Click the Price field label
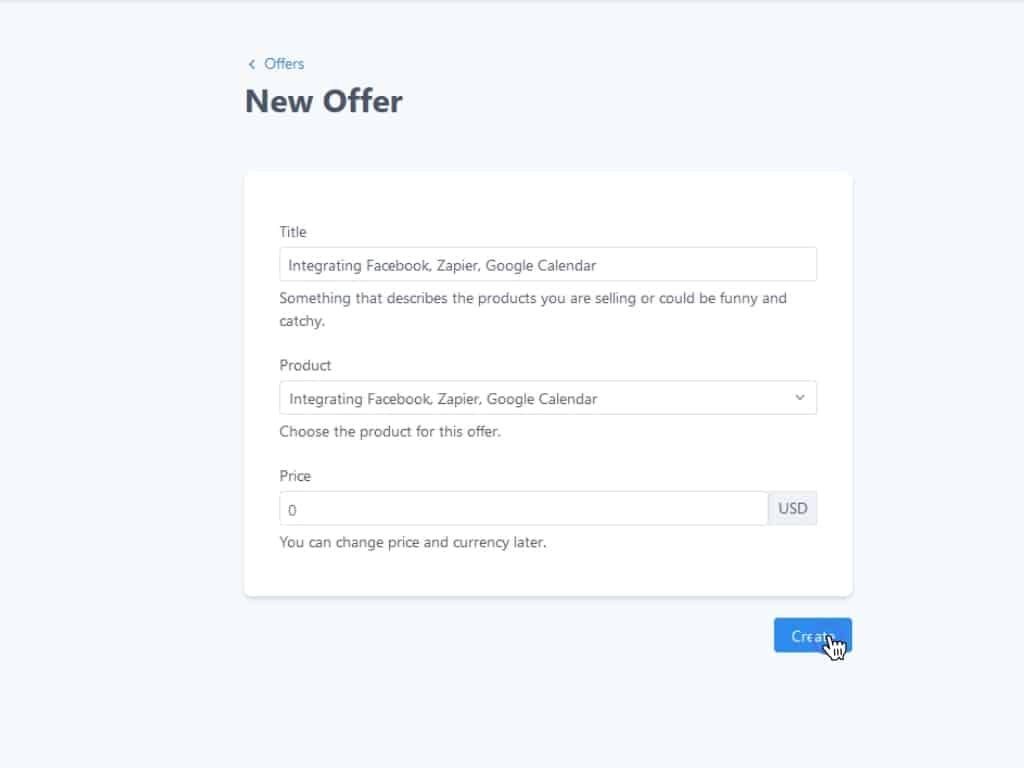Viewport: 1024px width, 768px height. pyautogui.click(x=295, y=476)
